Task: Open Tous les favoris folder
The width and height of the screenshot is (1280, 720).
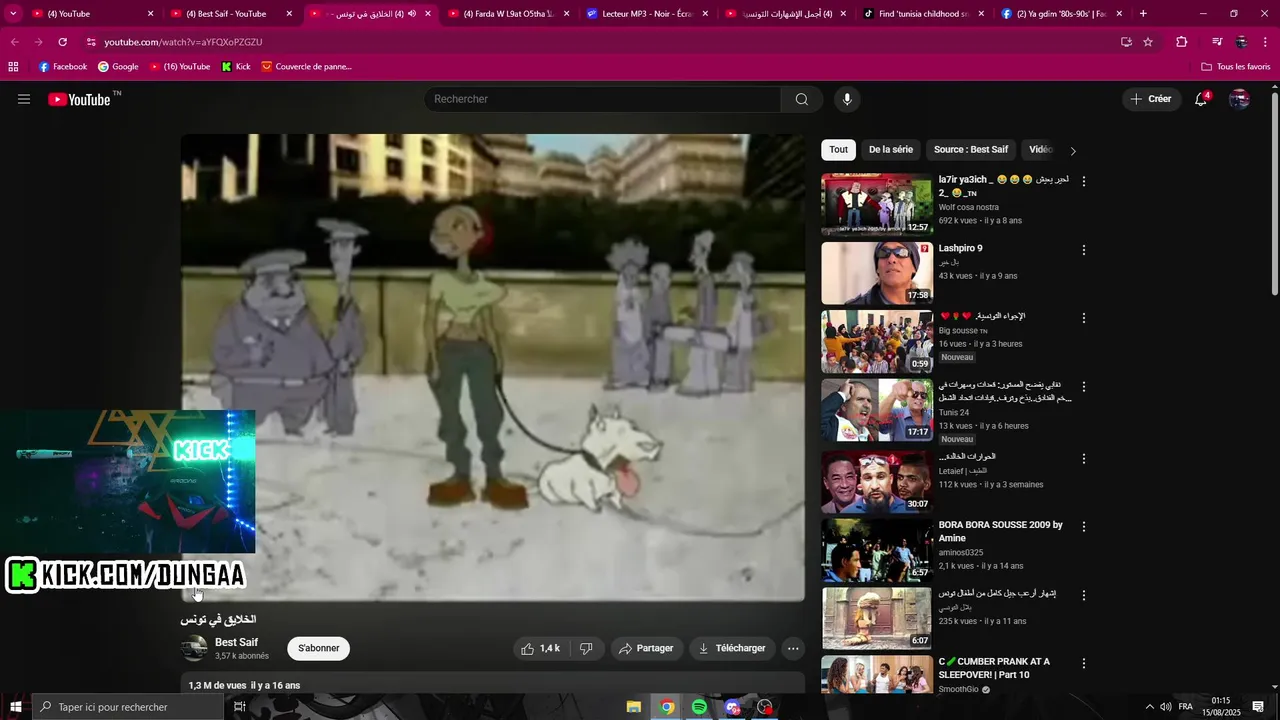Action: coord(1236,66)
